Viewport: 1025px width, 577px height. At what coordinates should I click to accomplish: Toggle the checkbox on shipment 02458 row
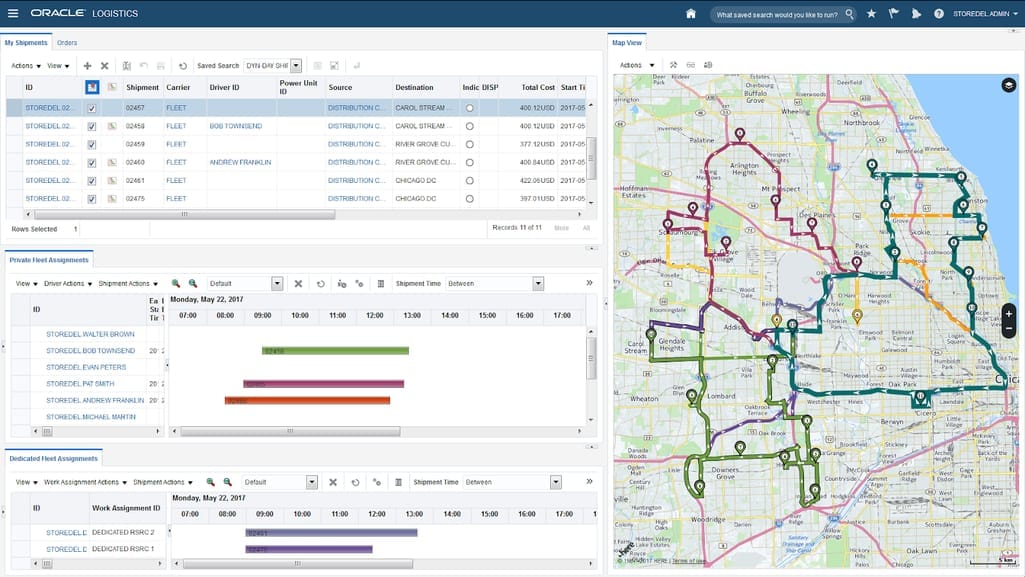tap(92, 126)
